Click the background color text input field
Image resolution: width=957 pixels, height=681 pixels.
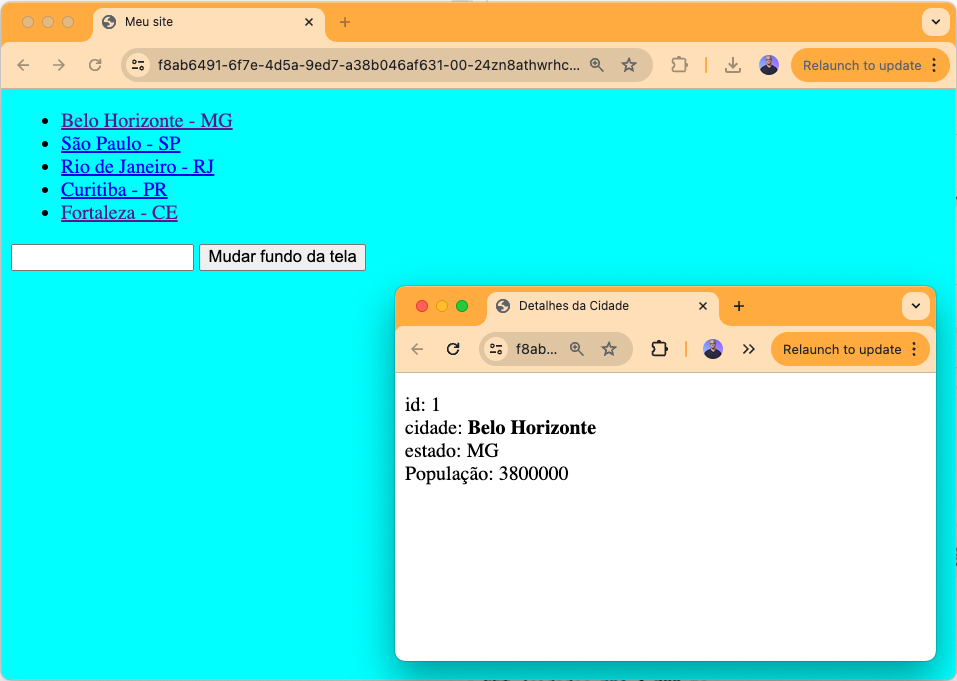[102, 257]
